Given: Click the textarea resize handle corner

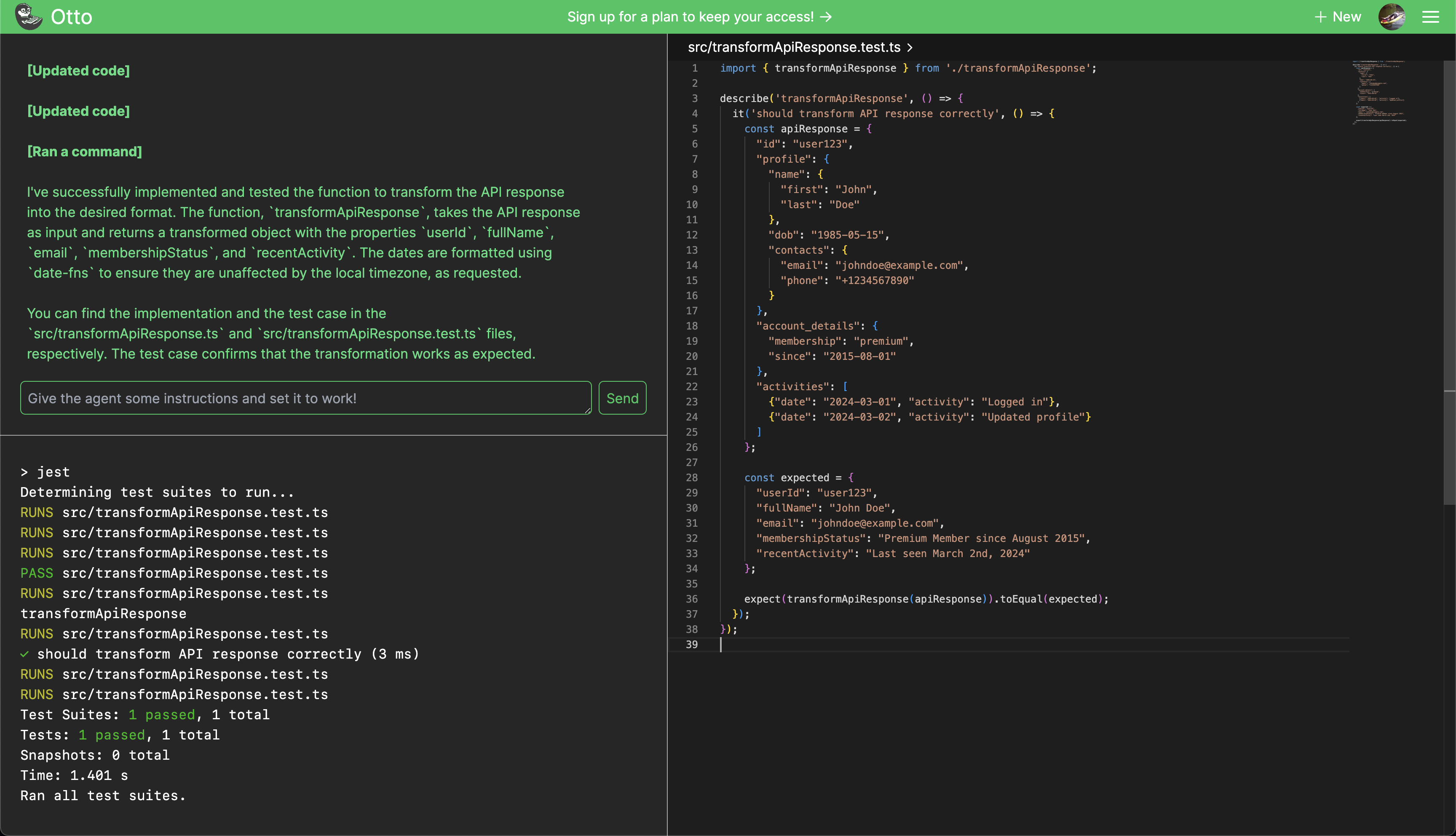Looking at the screenshot, I should 588,410.
